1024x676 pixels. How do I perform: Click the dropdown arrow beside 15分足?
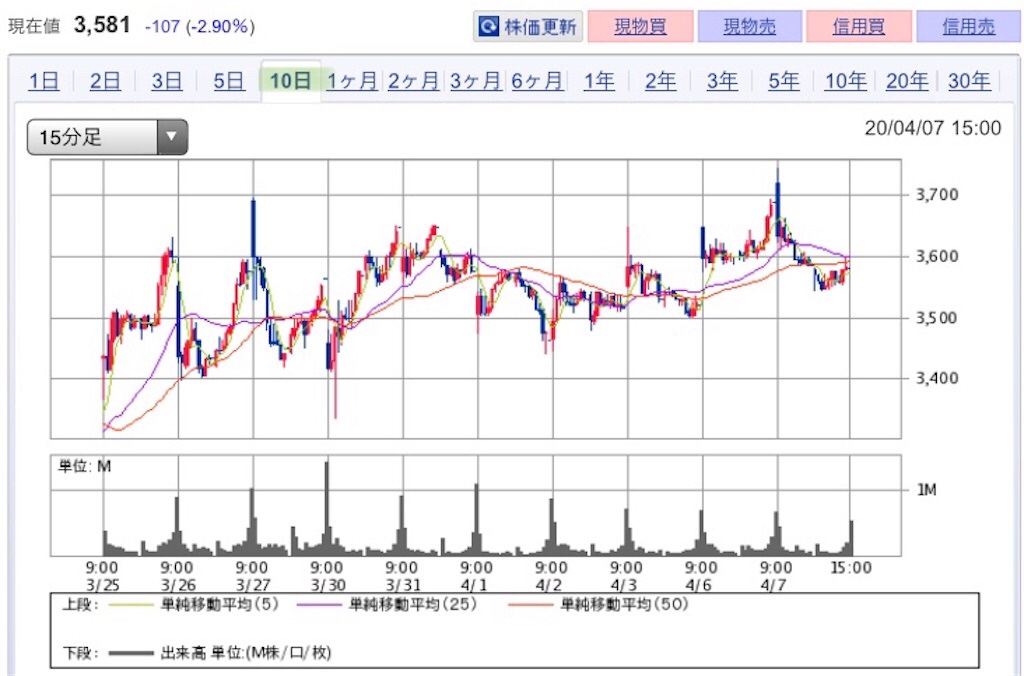tap(172, 137)
